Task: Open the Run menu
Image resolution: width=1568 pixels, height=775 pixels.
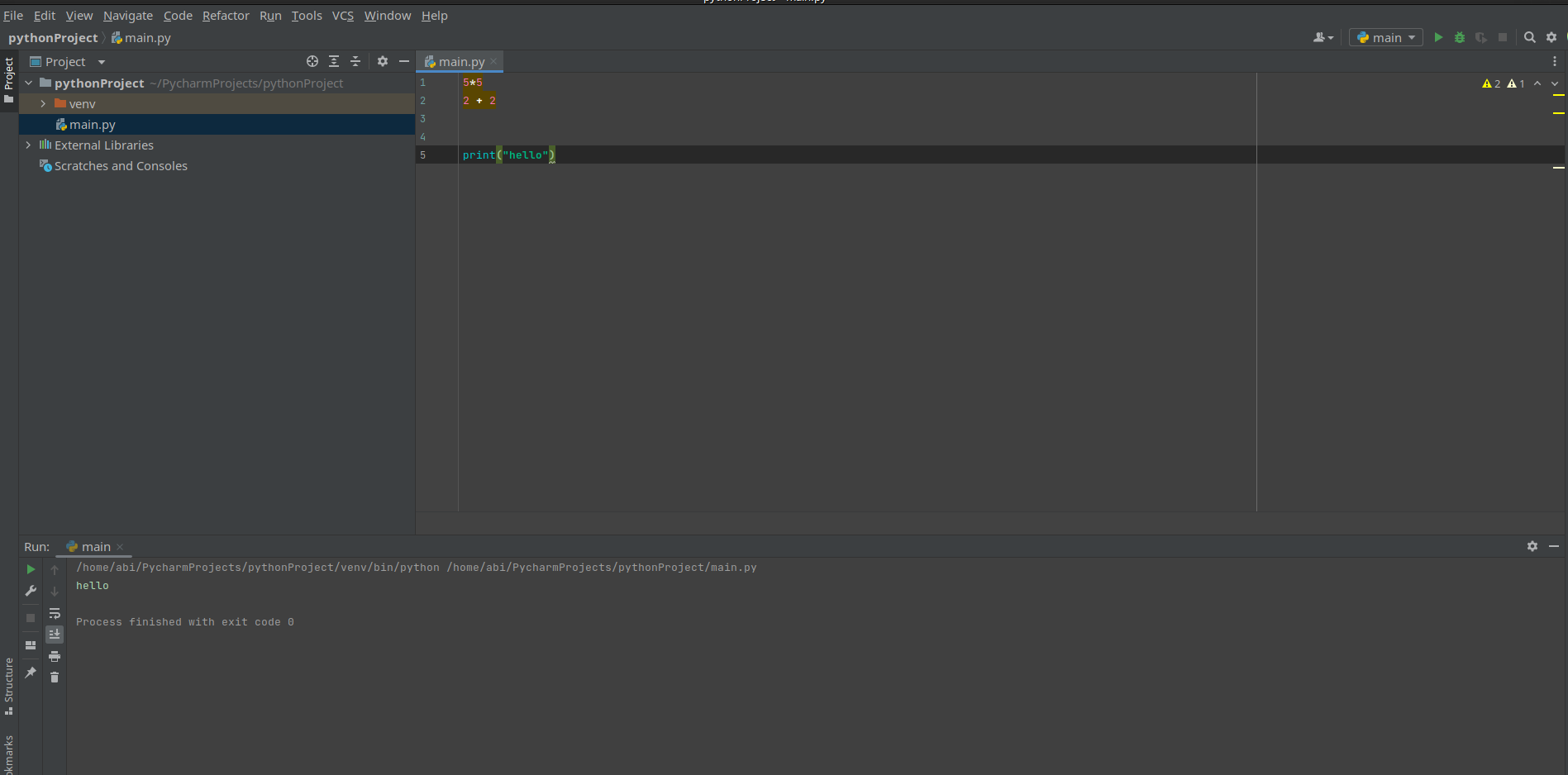Action: pyautogui.click(x=270, y=16)
